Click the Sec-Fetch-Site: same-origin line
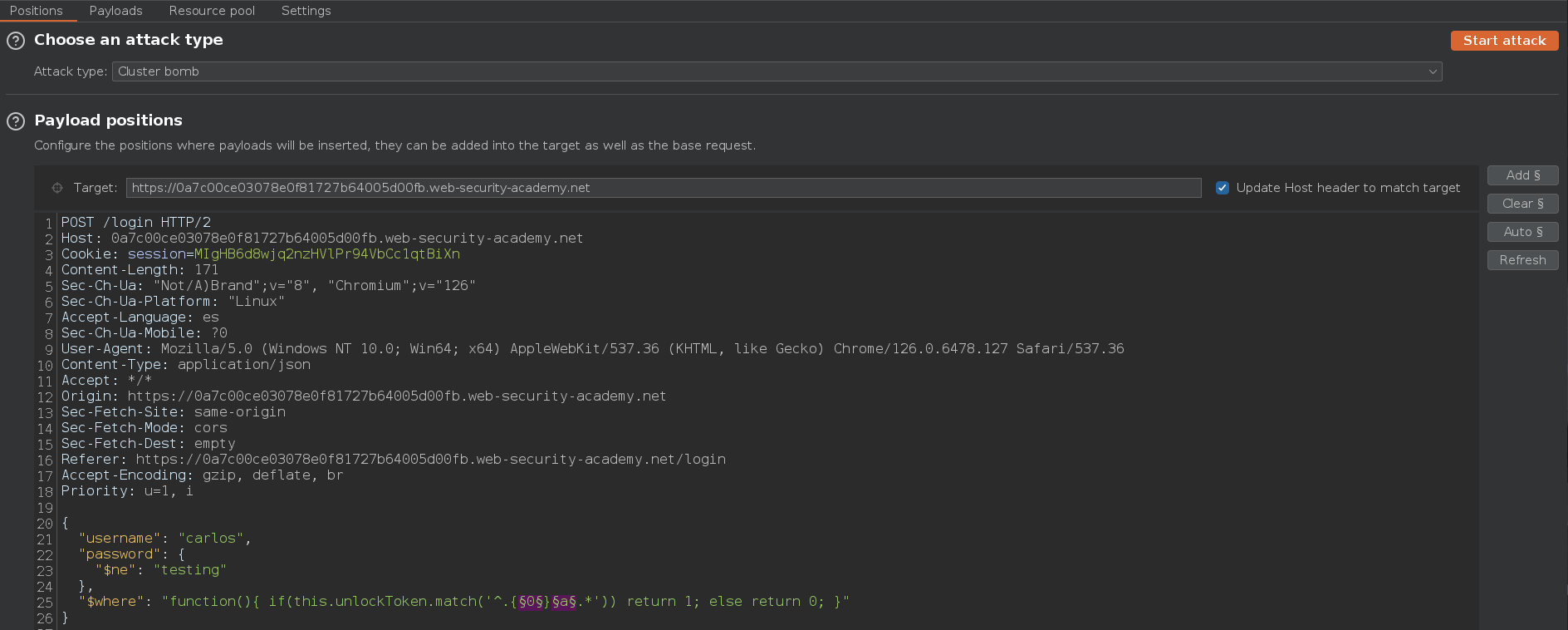This screenshot has height=630, width=1568. click(174, 412)
